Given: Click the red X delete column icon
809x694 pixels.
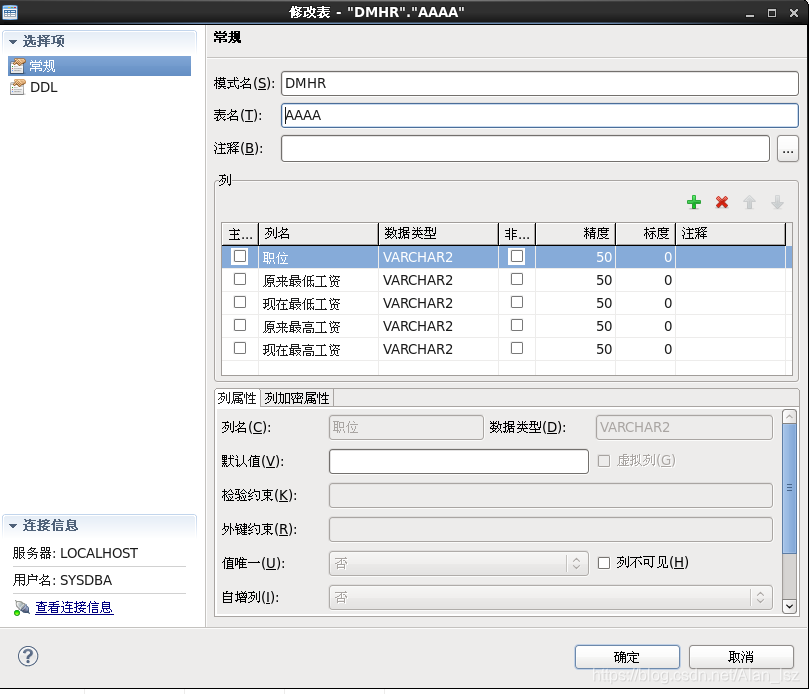Looking at the screenshot, I should (x=722, y=202).
